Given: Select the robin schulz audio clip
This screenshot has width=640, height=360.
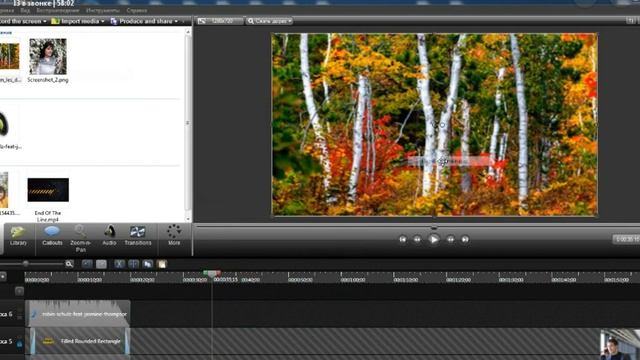Looking at the screenshot, I should point(78,314).
